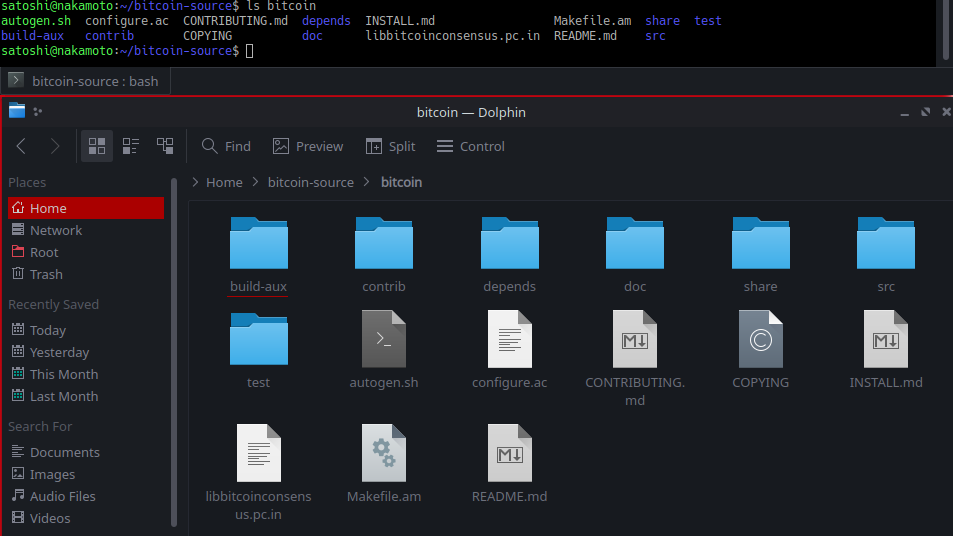Switch to bitcoin-source : bash terminal tab
Screen dimensions: 953x536
pos(86,81)
